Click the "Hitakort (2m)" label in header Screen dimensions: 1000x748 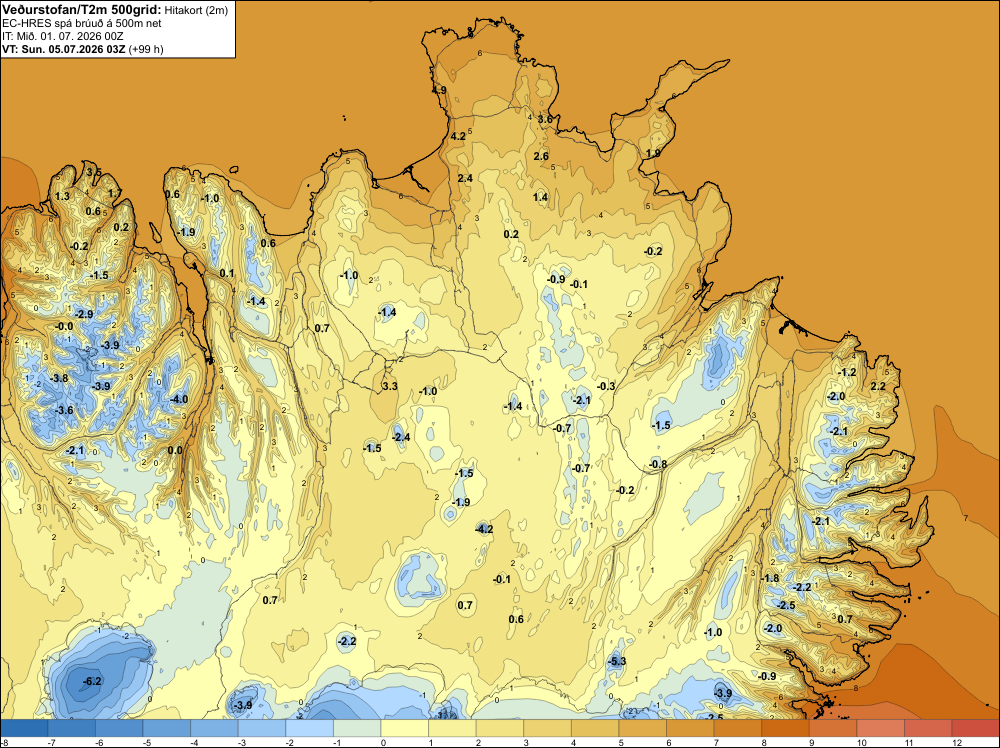[196, 10]
